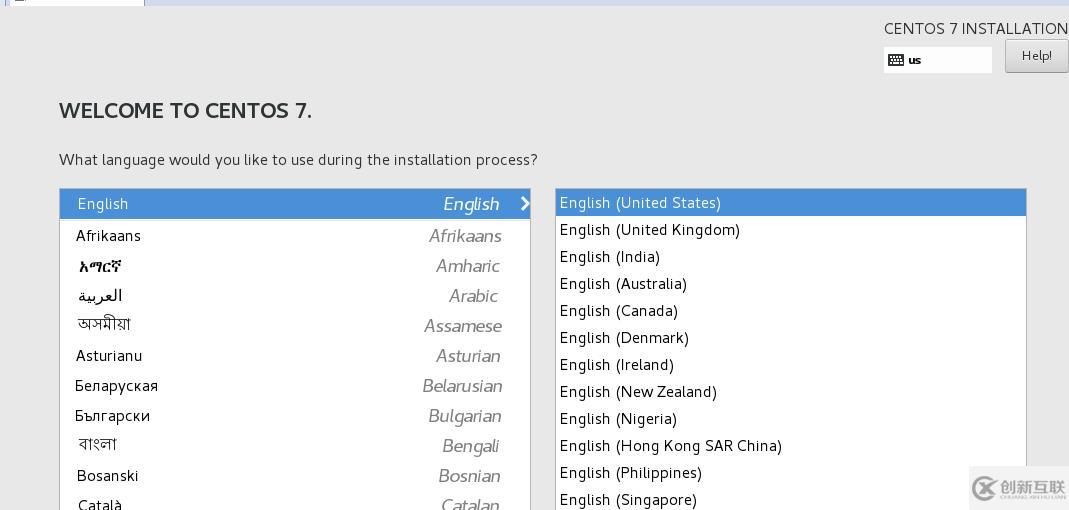This screenshot has width=1069, height=510.
Task: Choose English (Nigeria) locale
Action: pos(791,419)
